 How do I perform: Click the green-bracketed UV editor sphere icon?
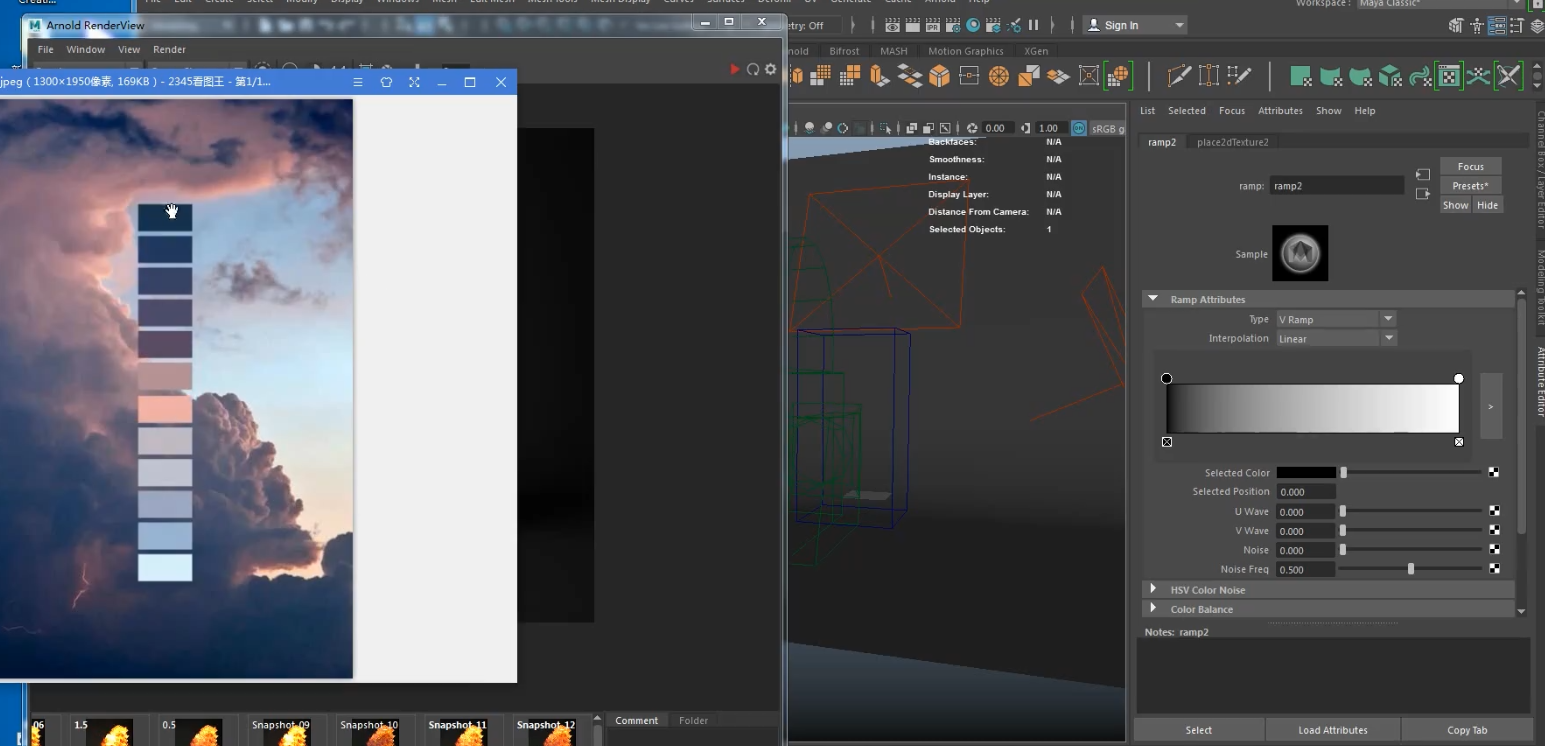[x=1119, y=76]
